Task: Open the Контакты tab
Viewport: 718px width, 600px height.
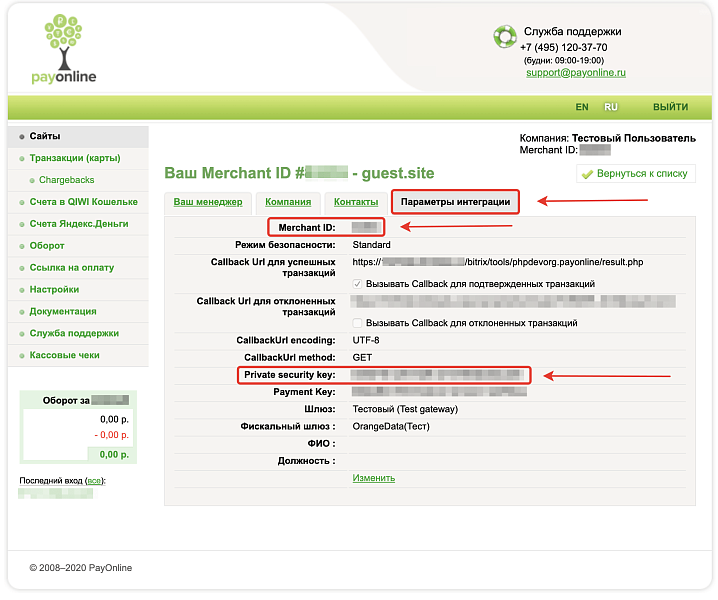Action: pos(356,202)
